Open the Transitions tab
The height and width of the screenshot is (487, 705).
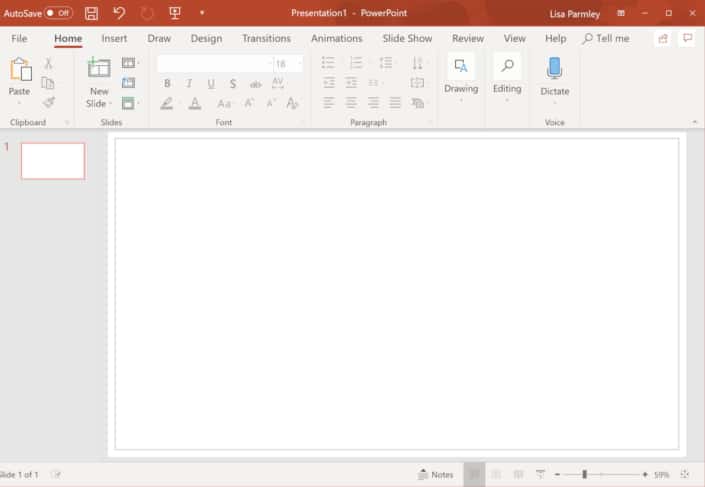tap(266, 38)
